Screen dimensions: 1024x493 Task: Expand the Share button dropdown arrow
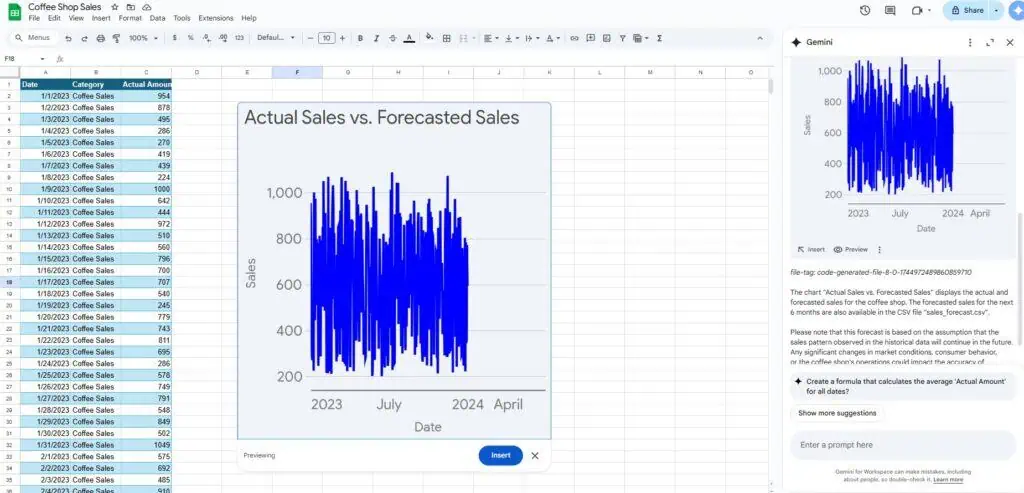[x=996, y=10]
